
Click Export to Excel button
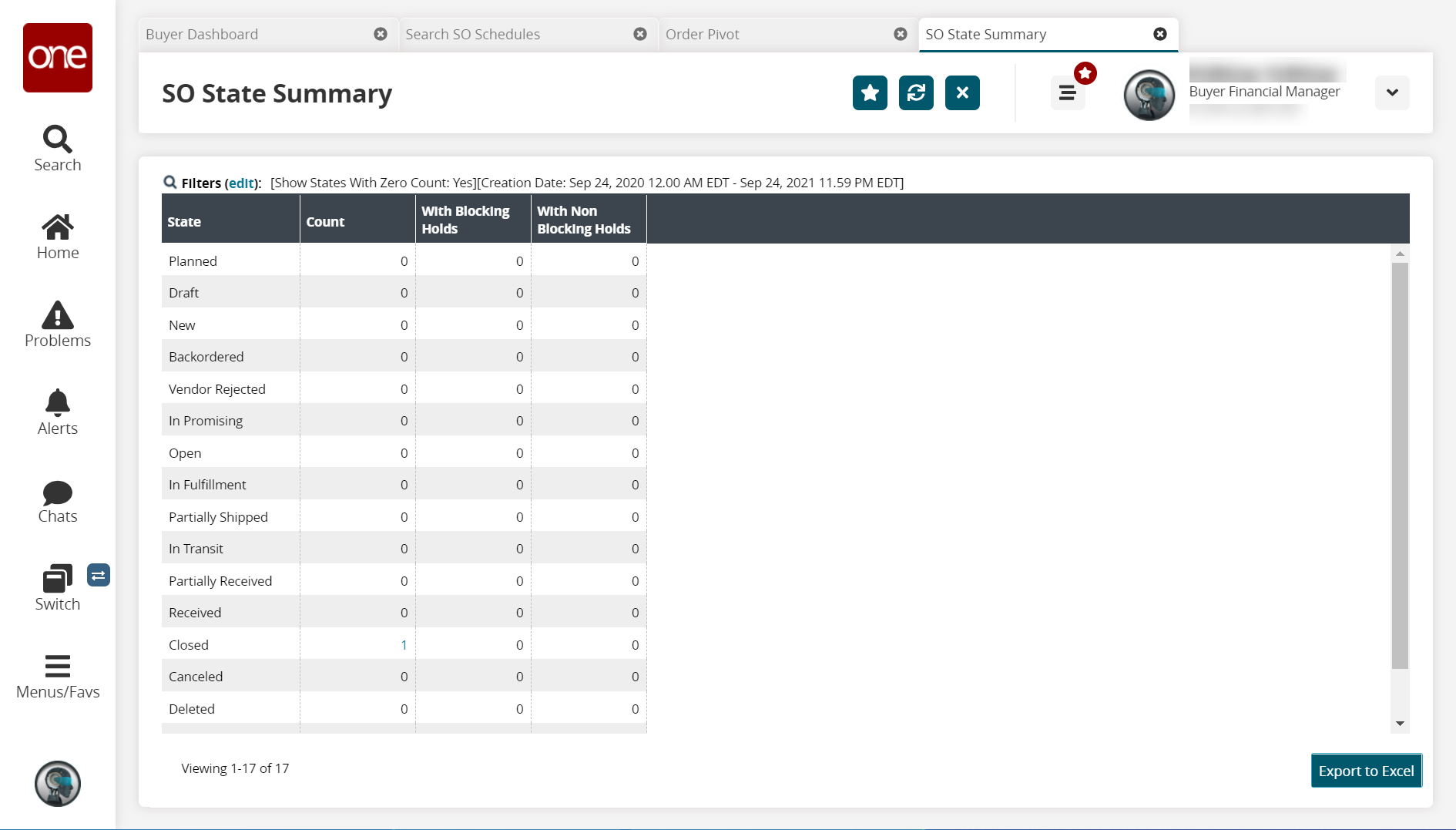tap(1366, 771)
